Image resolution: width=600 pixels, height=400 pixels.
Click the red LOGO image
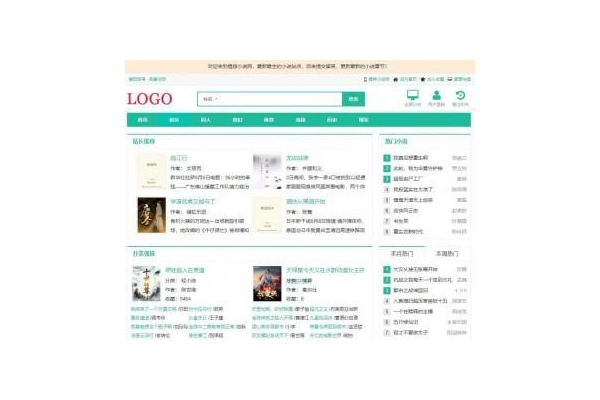pos(149,99)
